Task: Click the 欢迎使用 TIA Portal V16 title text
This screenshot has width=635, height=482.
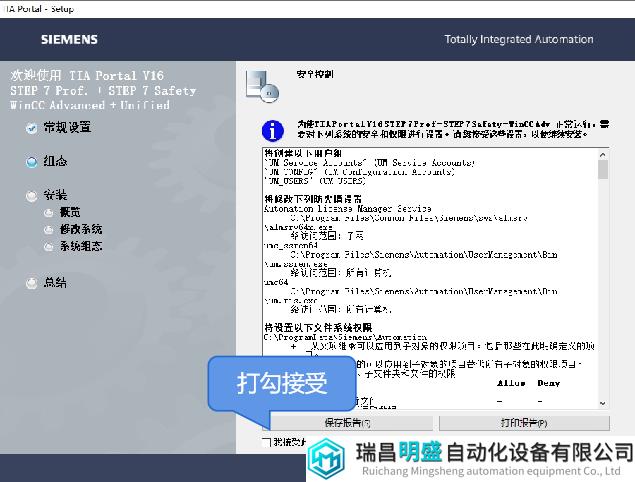Action: click(x=87, y=75)
